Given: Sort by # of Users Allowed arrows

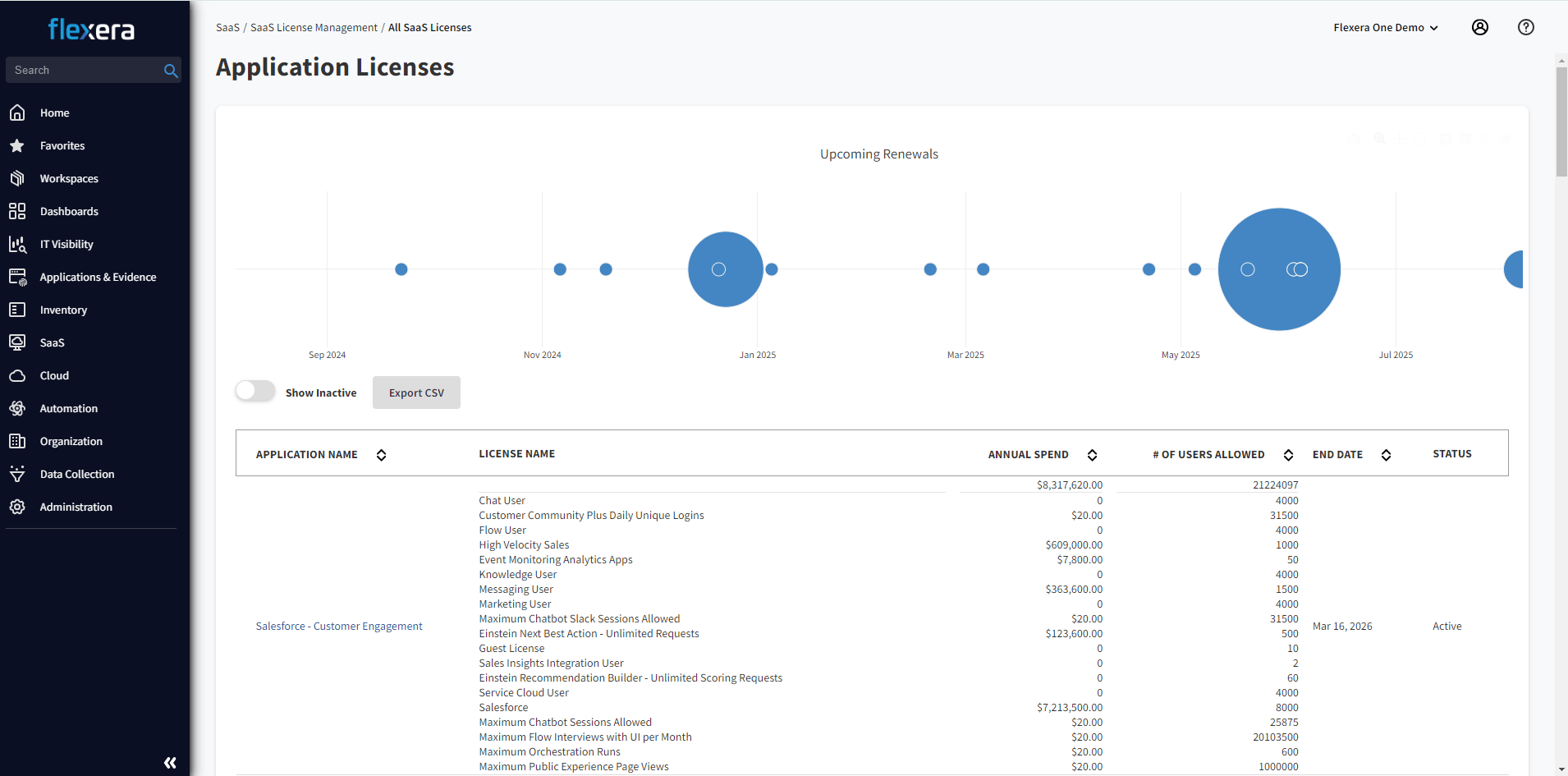Looking at the screenshot, I should 1288,455.
